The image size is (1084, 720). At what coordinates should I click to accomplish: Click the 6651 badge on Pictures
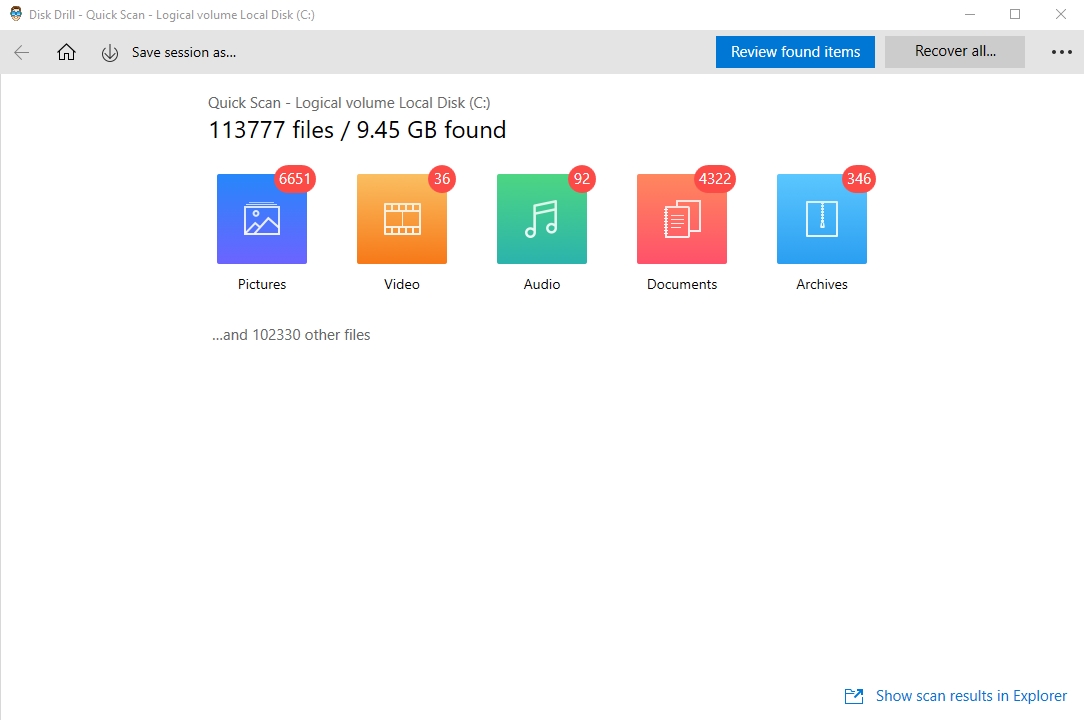pyautogui.click(x=296, y=180)
